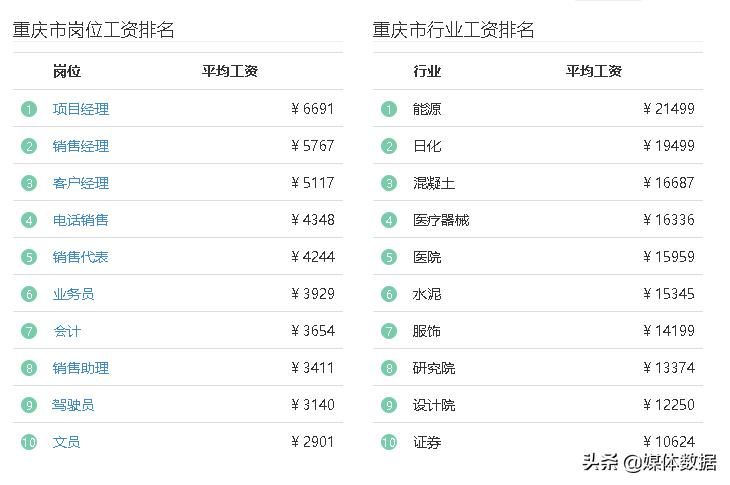This screenshot has height=485, width=730.
Task: Click rank 1 badge beside 项目经理
Action: 29,109
